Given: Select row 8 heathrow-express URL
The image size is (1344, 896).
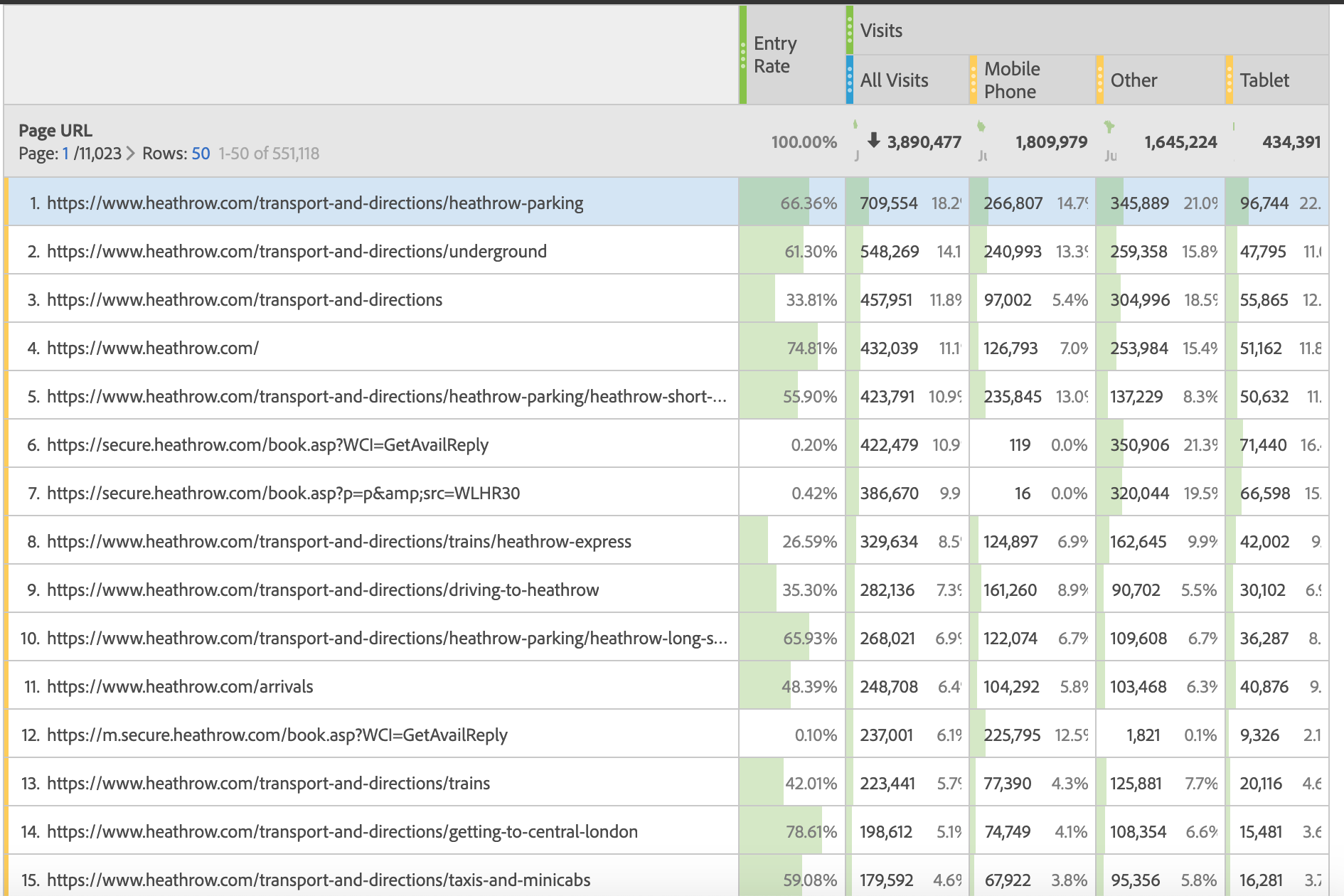Looking at the screenshot, I should pyautogui.click(x=339, y=542).
